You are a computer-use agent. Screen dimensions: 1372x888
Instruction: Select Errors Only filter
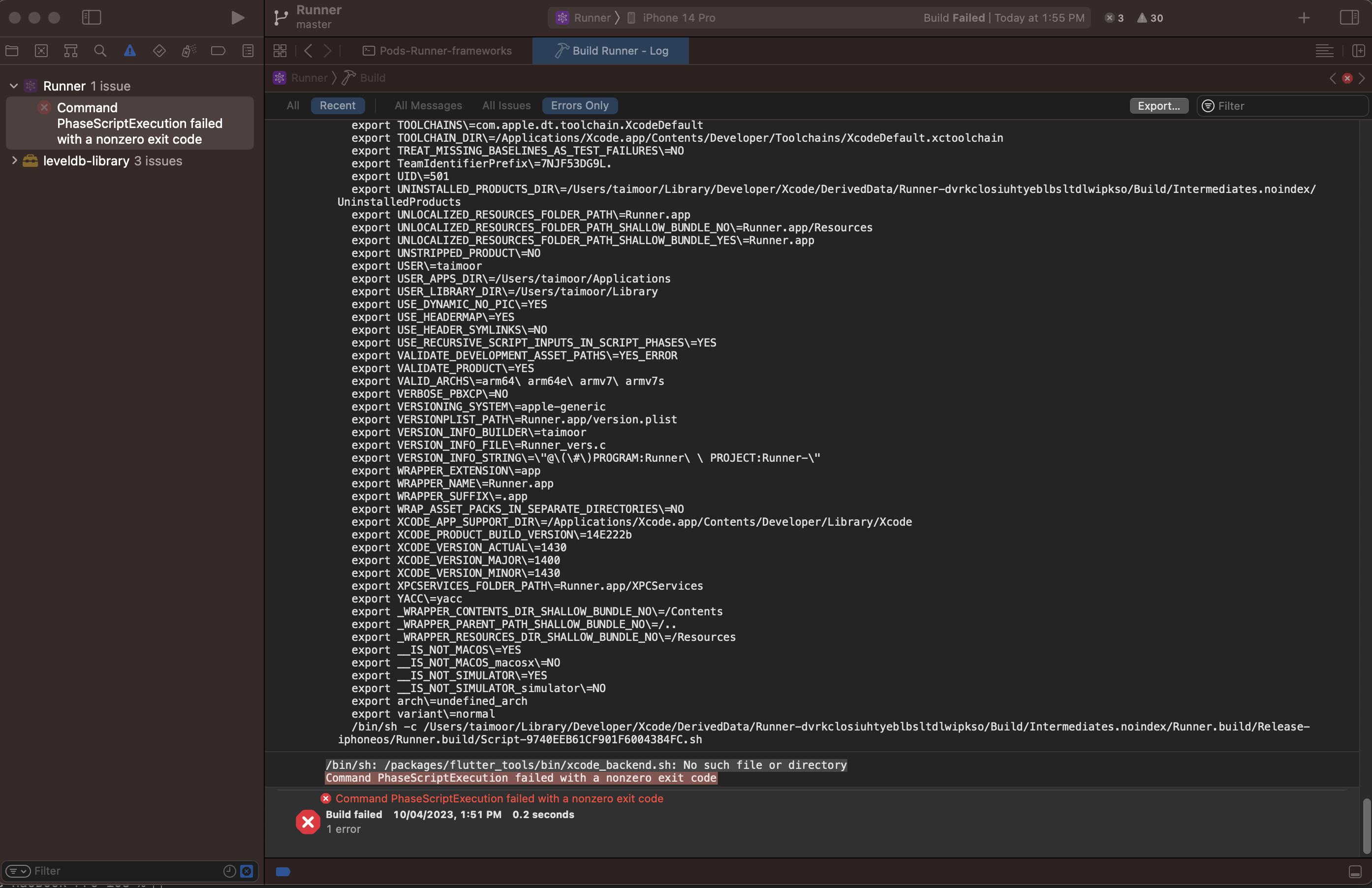[x=580, y=105]
